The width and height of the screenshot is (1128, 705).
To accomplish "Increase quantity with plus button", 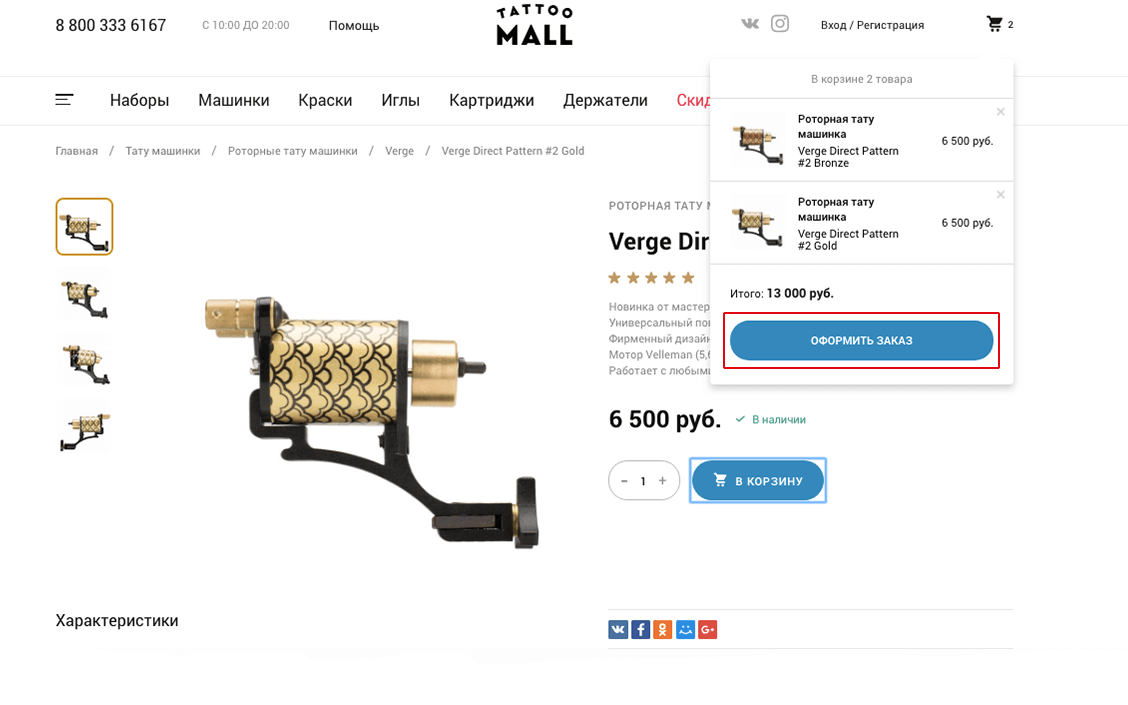I will click(x=663, y=481).
